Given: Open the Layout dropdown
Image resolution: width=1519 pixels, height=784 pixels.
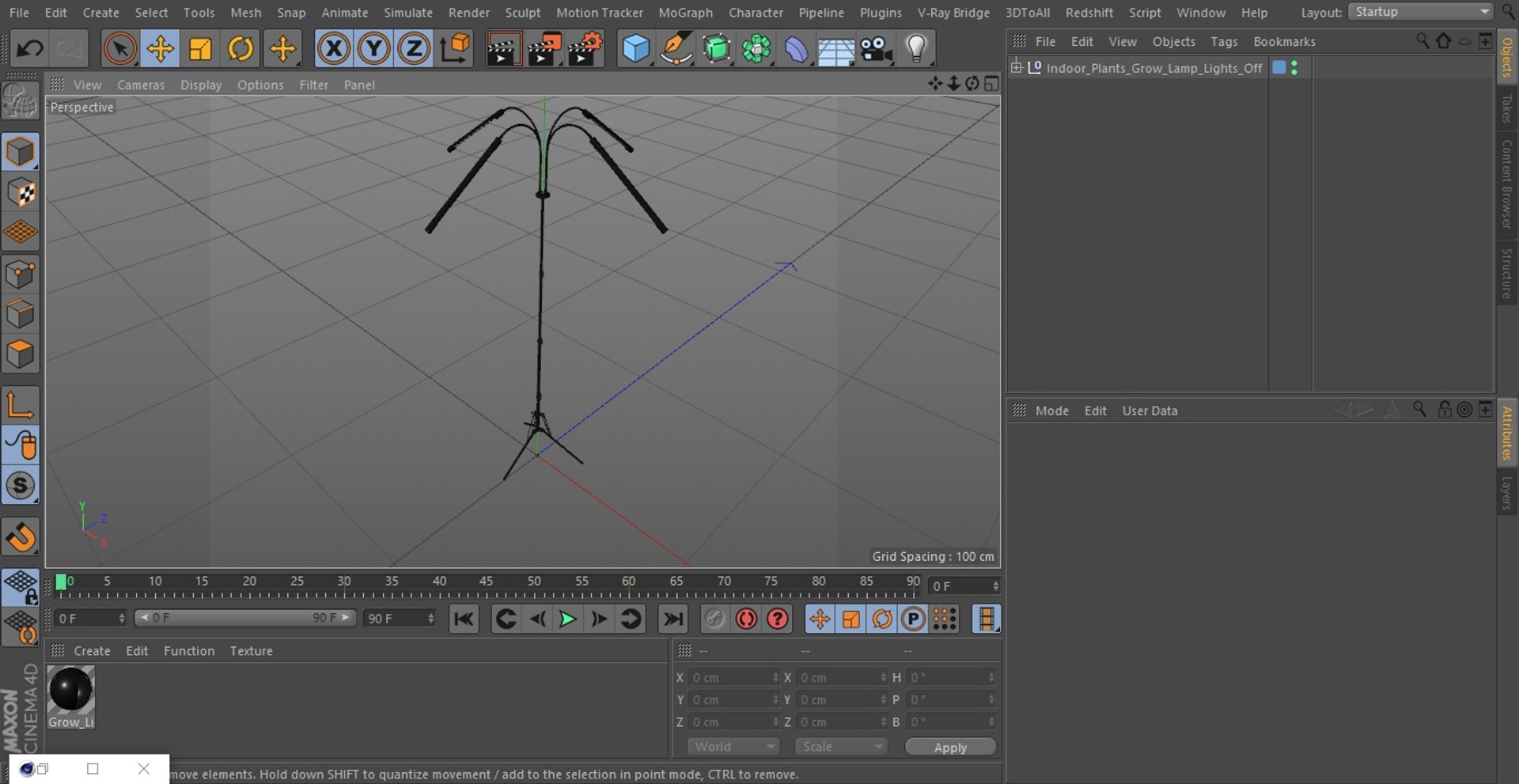Looking at the screenshot, I should [x=1420, y=12].
